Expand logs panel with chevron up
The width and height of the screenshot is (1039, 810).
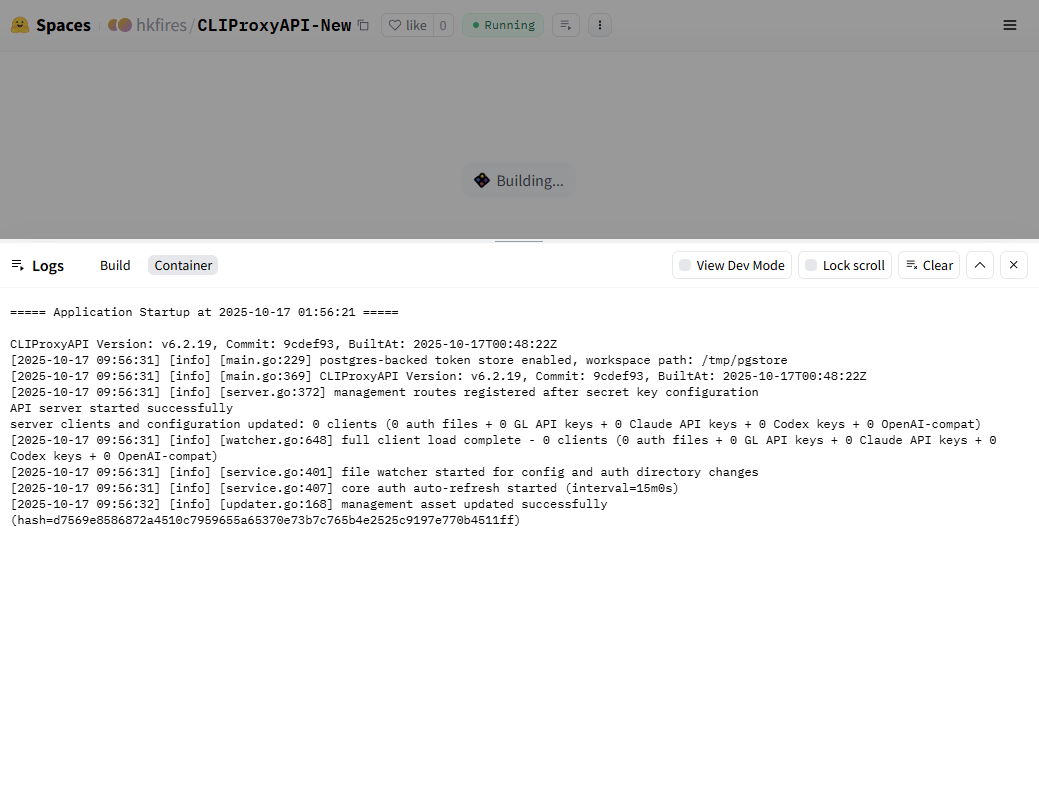[x=980, y=265]
